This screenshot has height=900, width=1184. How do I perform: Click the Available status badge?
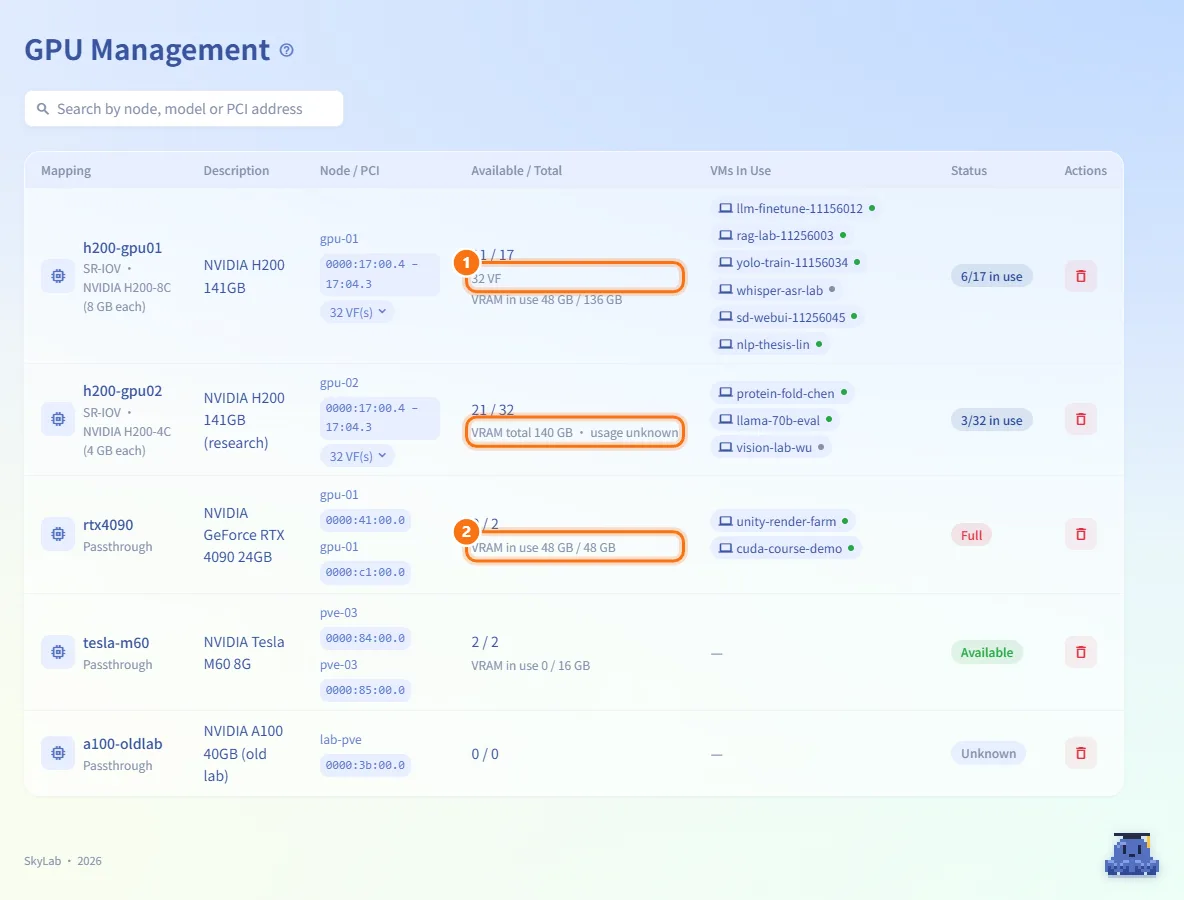(x=987, y=652)
